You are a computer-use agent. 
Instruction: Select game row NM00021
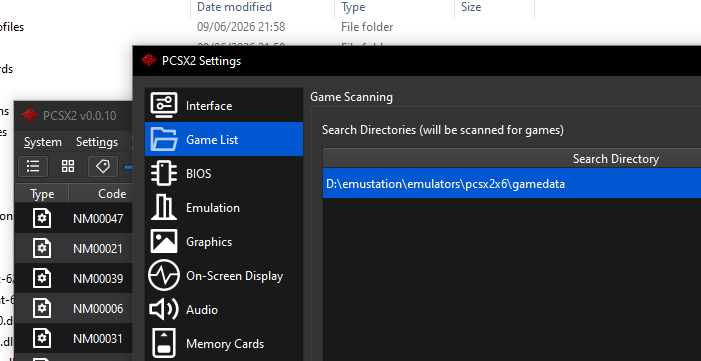pyautogui.click(x=74, y=248)
